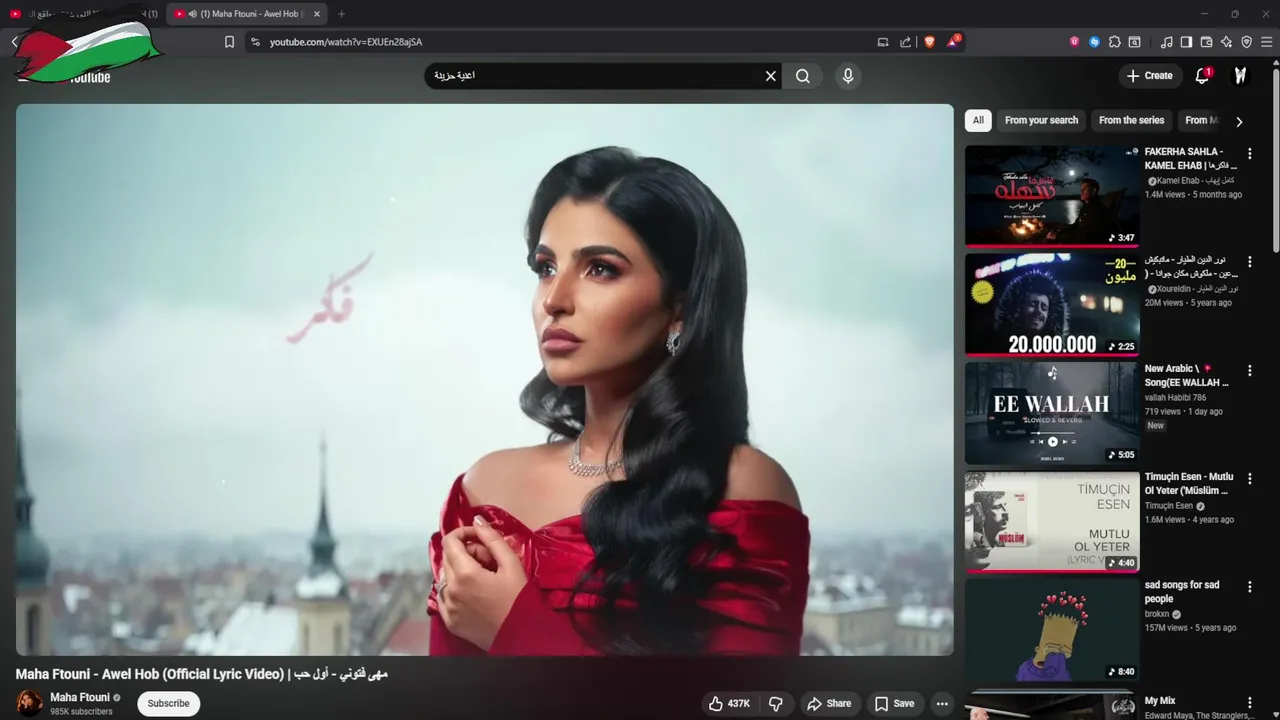
Task: Mute the tab via its speaker icon
Action: (192, 14)
